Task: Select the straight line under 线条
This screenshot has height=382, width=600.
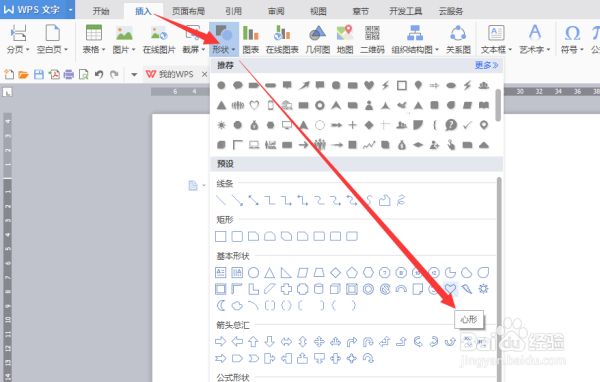Action: coord(221,200)
